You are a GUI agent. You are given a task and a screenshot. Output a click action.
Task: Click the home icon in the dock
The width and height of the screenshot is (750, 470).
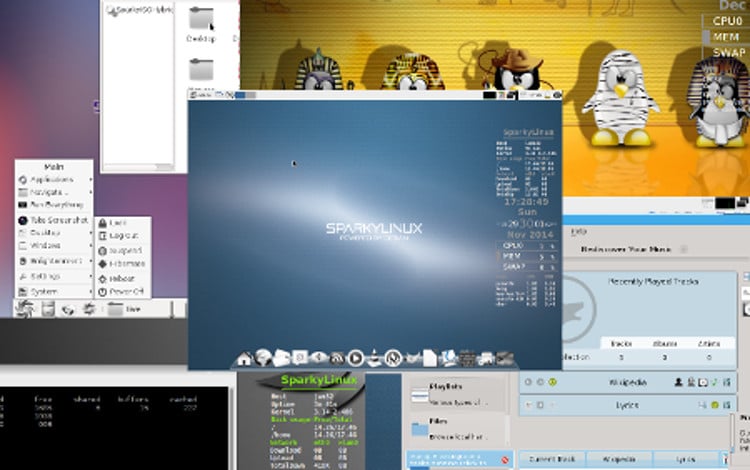click(x=244, y=357)
